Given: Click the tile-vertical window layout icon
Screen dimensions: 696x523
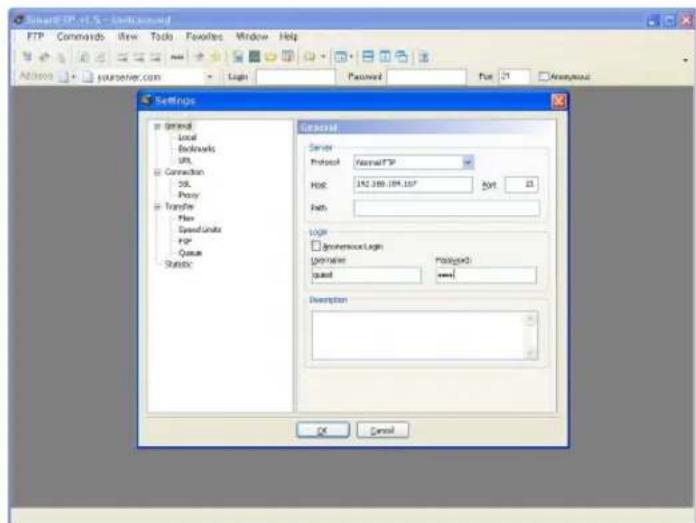Looking at the screenshot, I should click(x=385, y=56).
